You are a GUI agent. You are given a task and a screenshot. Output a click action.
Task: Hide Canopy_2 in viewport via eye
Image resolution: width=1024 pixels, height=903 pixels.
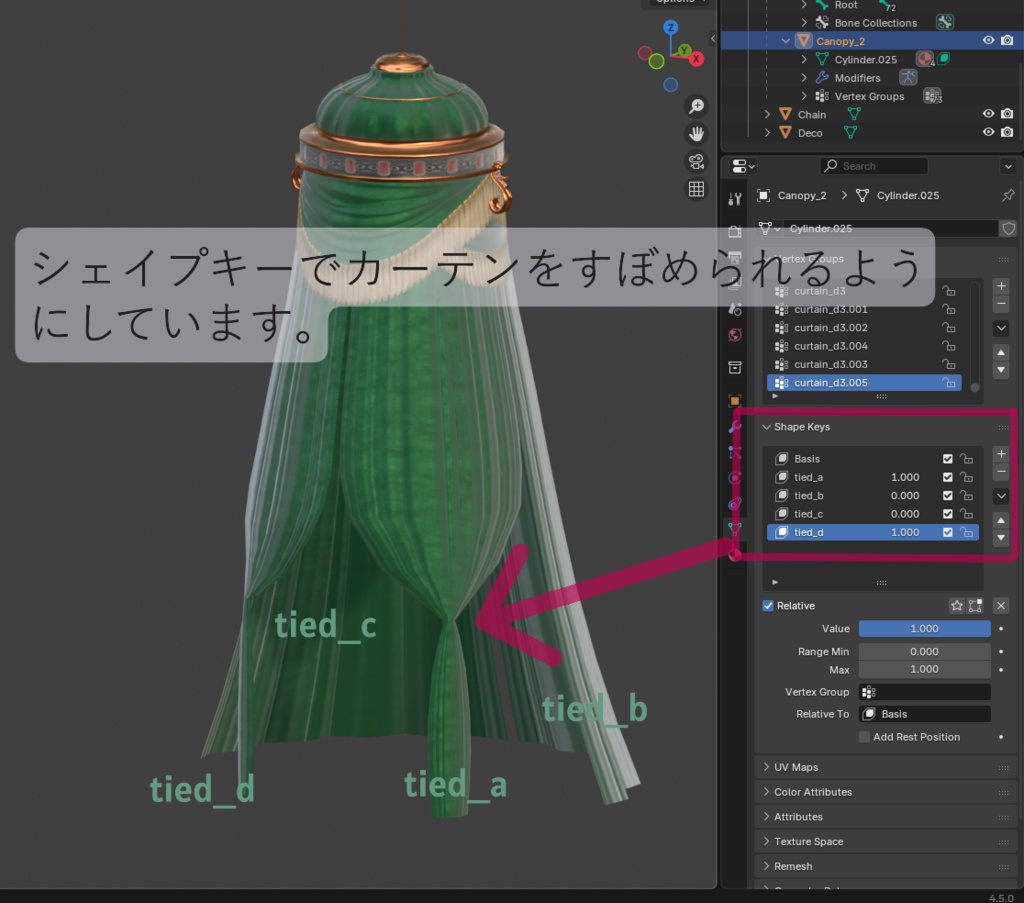pos(988,40)
